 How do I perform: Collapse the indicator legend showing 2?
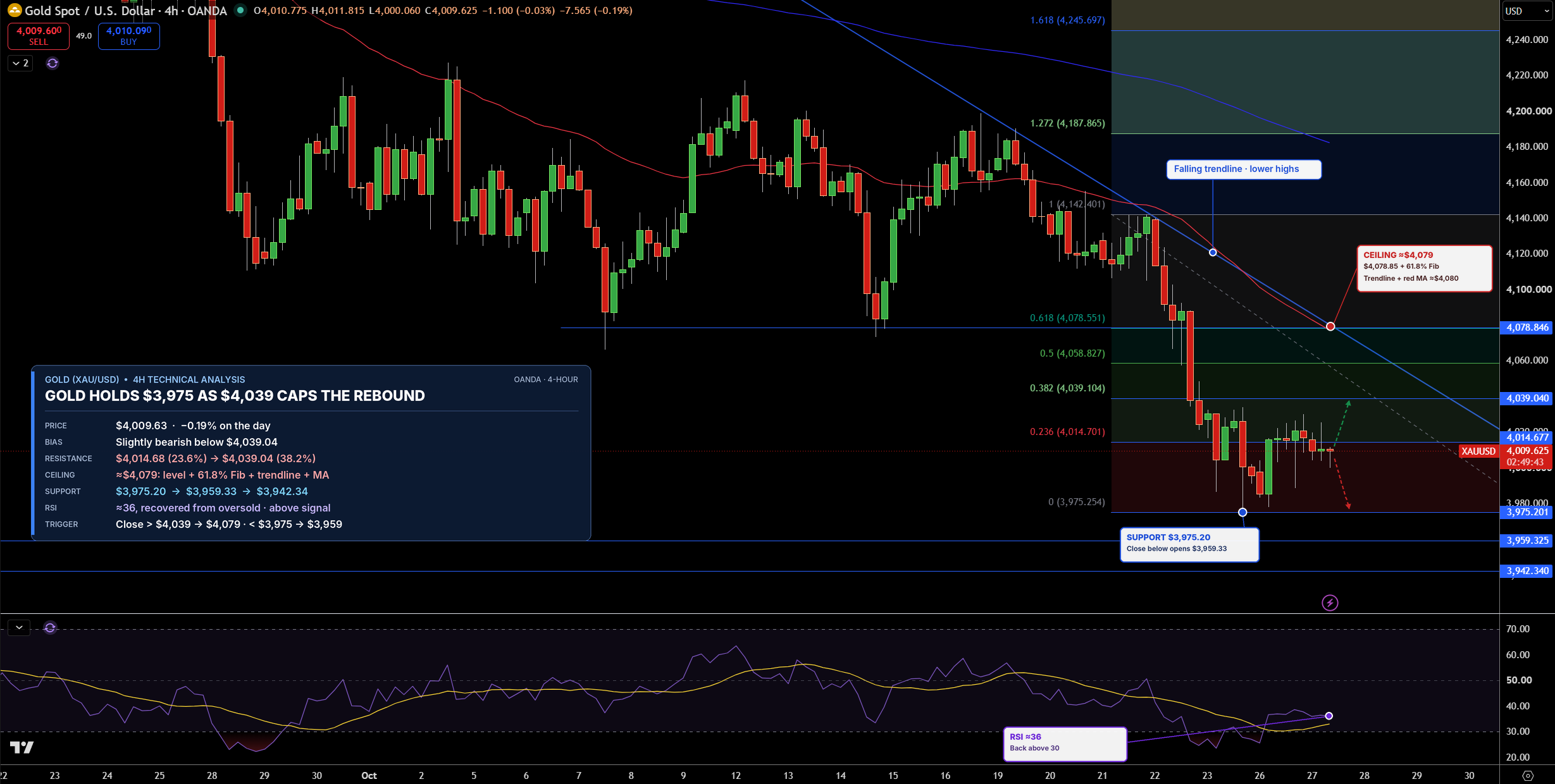(x=20, y=63)
